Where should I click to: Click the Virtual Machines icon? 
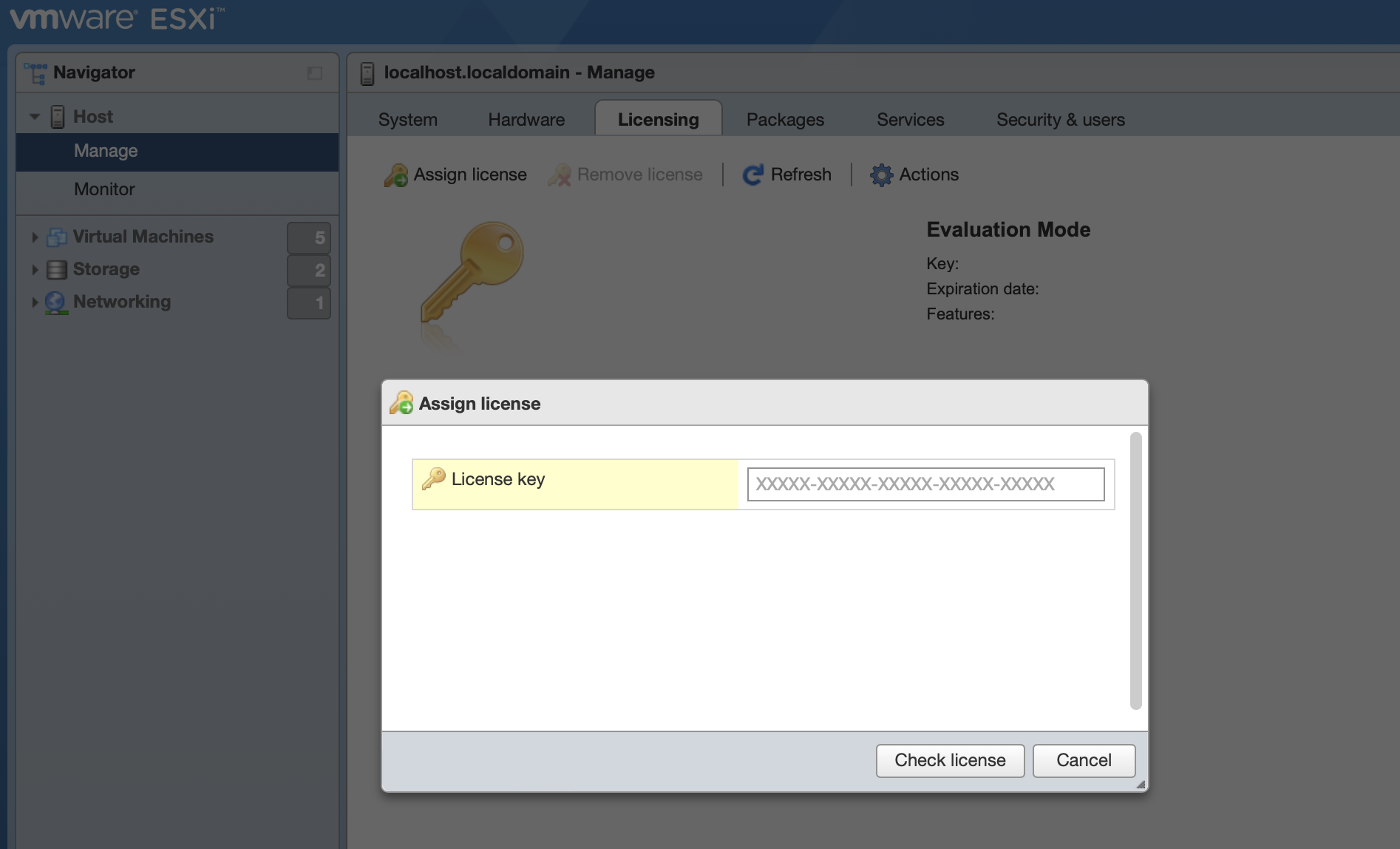[x=55, y=237]
